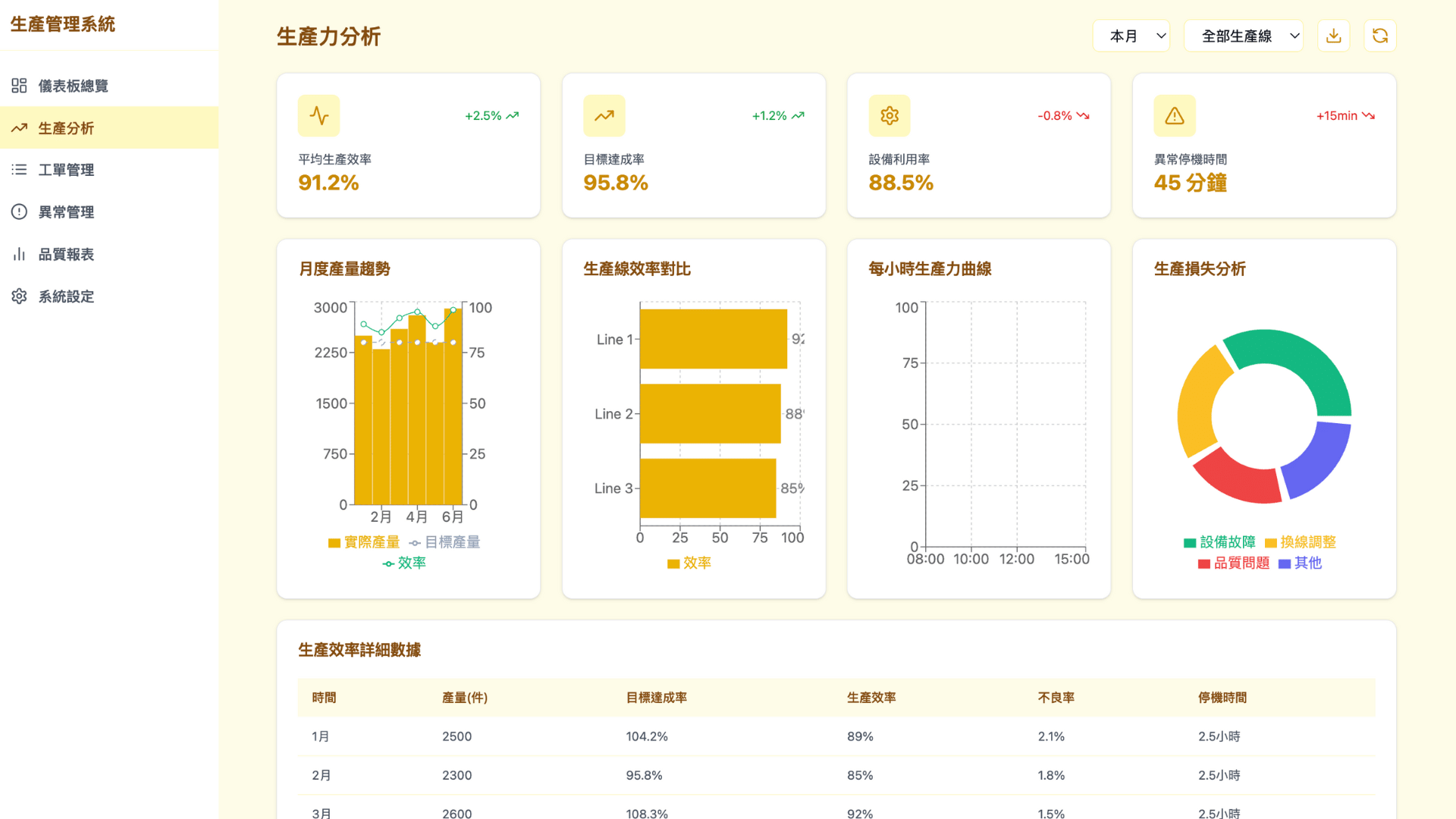Click the 生產管理系統 title link

61,24
